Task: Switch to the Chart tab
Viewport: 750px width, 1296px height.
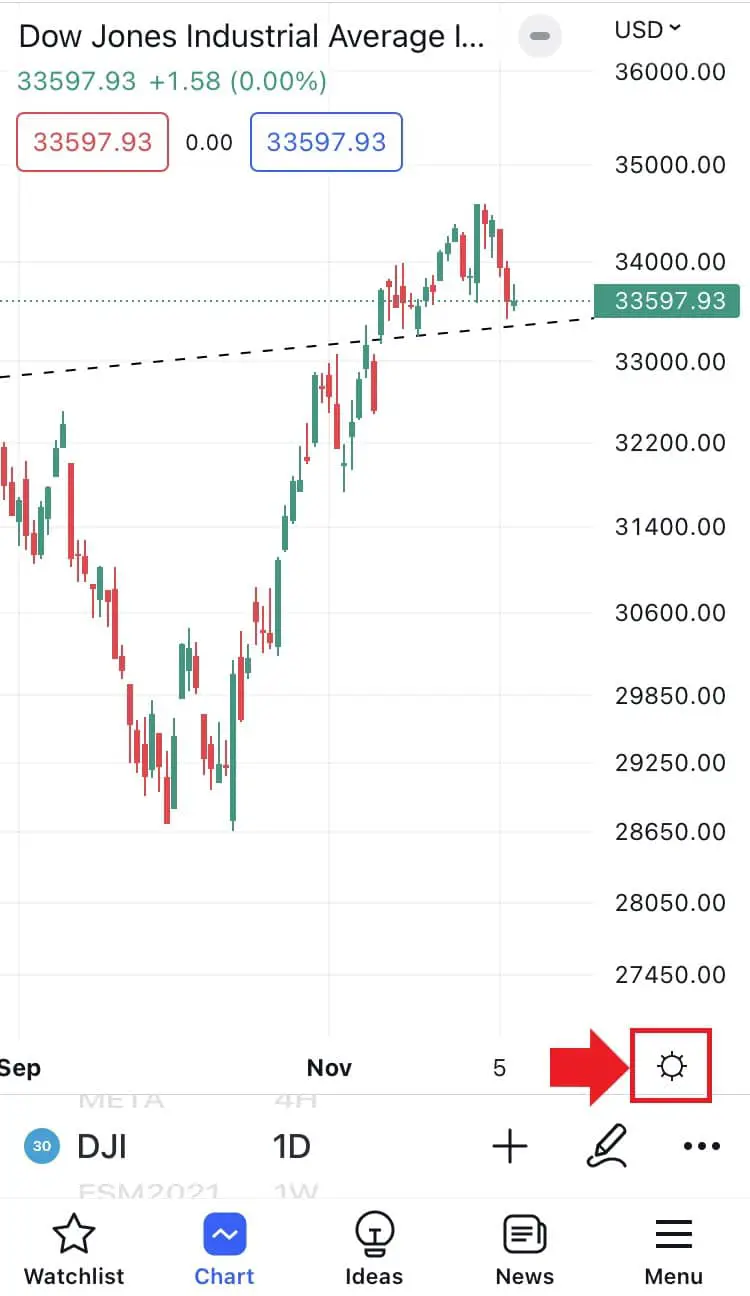Action: 224,1248
